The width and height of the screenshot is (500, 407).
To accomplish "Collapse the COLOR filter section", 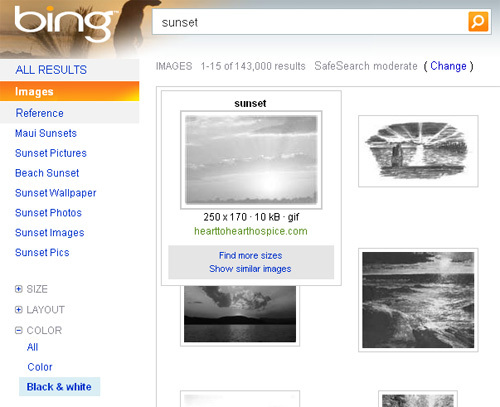I will coord(19,330).
